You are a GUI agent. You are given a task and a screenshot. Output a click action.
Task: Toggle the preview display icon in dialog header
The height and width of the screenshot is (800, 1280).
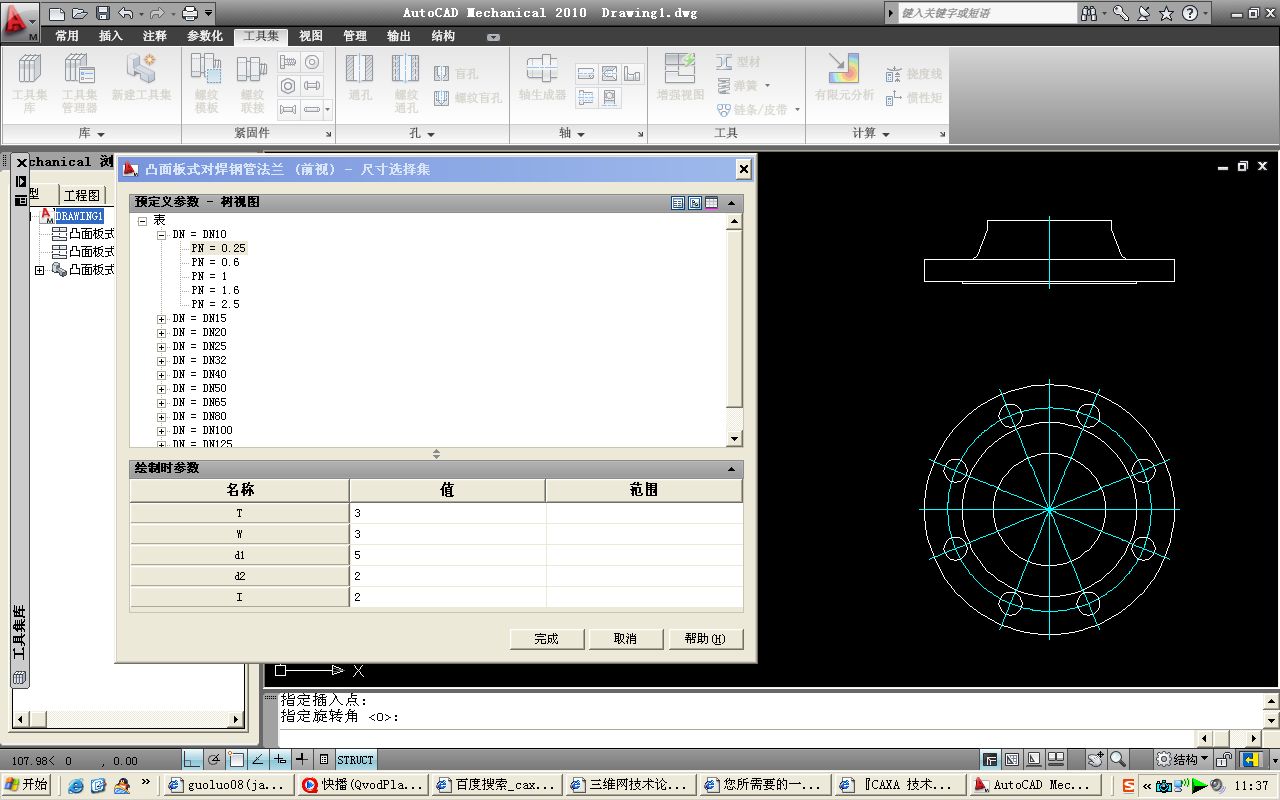(x=694, y=203)
